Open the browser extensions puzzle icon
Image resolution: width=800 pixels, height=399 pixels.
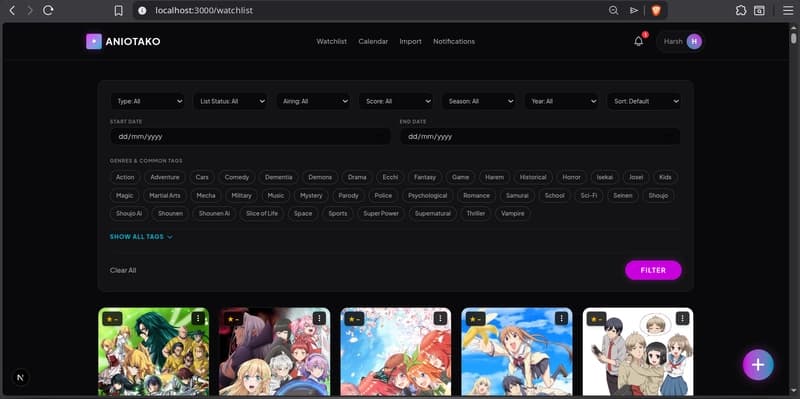click(741, 10)
